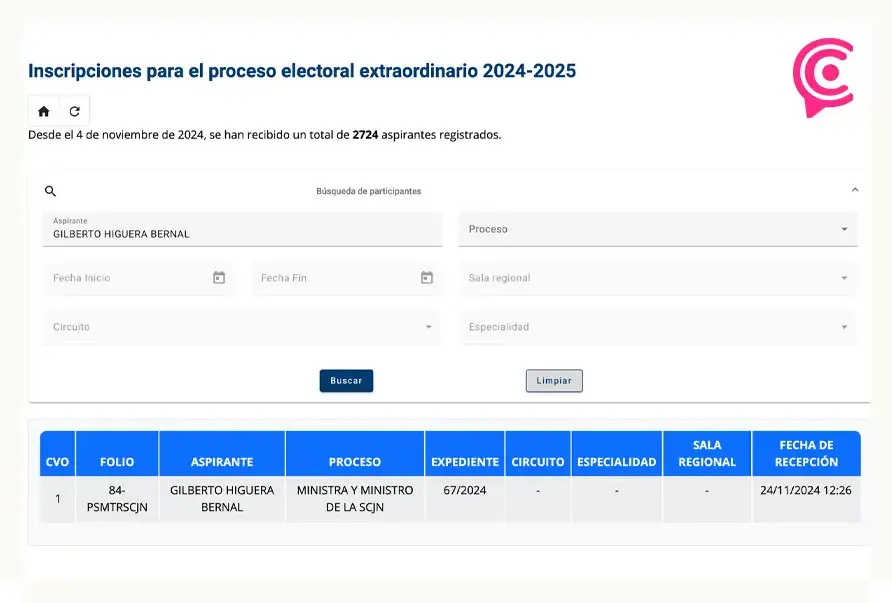Open the Proceso dropdown

(658, 229)
